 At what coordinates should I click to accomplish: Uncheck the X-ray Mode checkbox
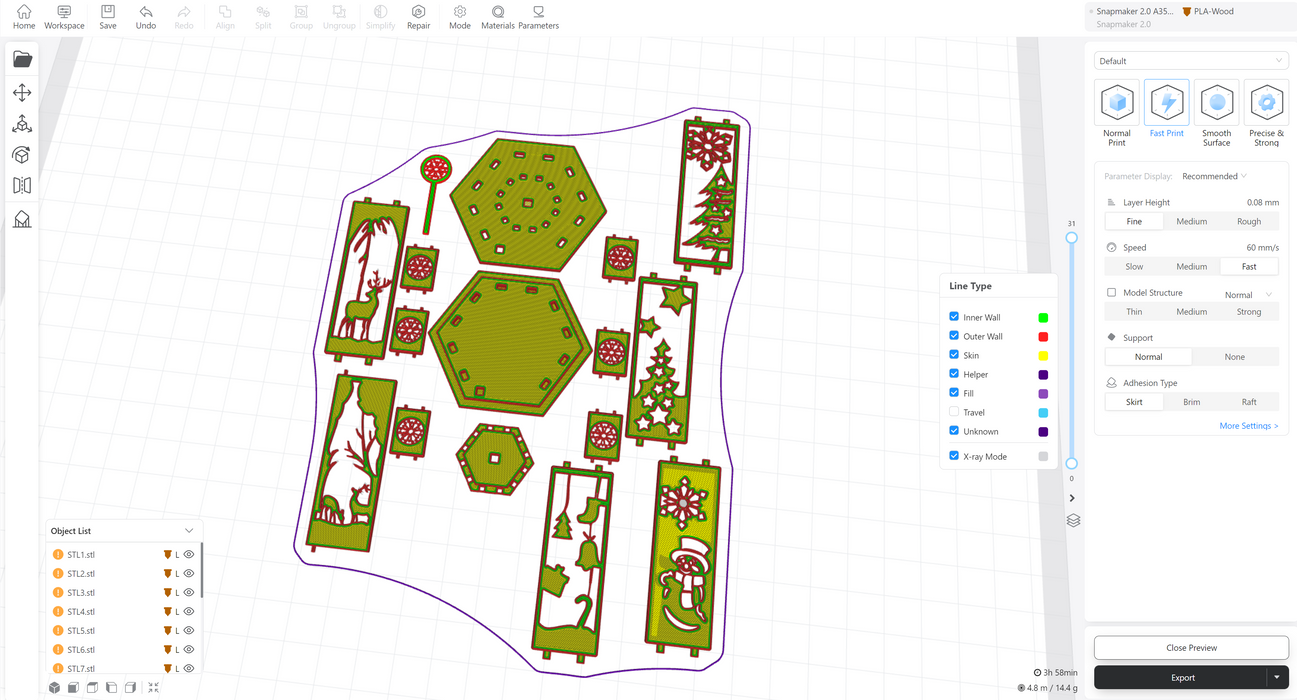tap(954, 456)
